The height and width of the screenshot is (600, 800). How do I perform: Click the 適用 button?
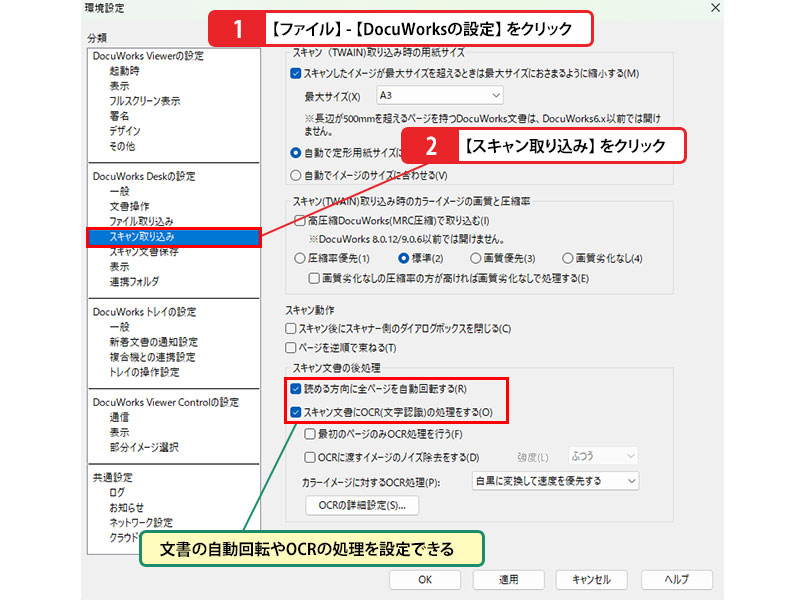tap(509, 580)
